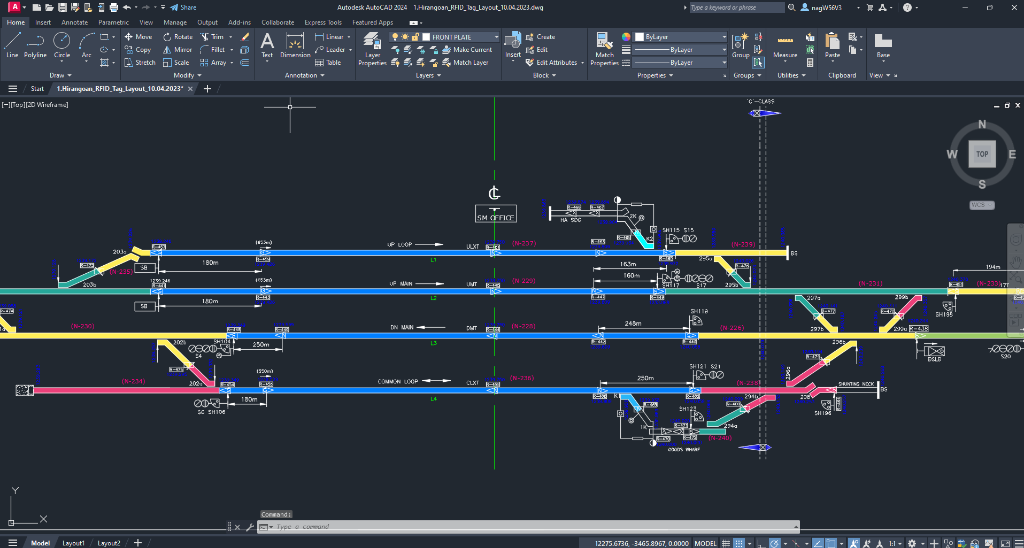Image resolution: width=1024 pixels, height=548 pixels.
Task: Activate the Move command
Action: click(x=138, y=37)
